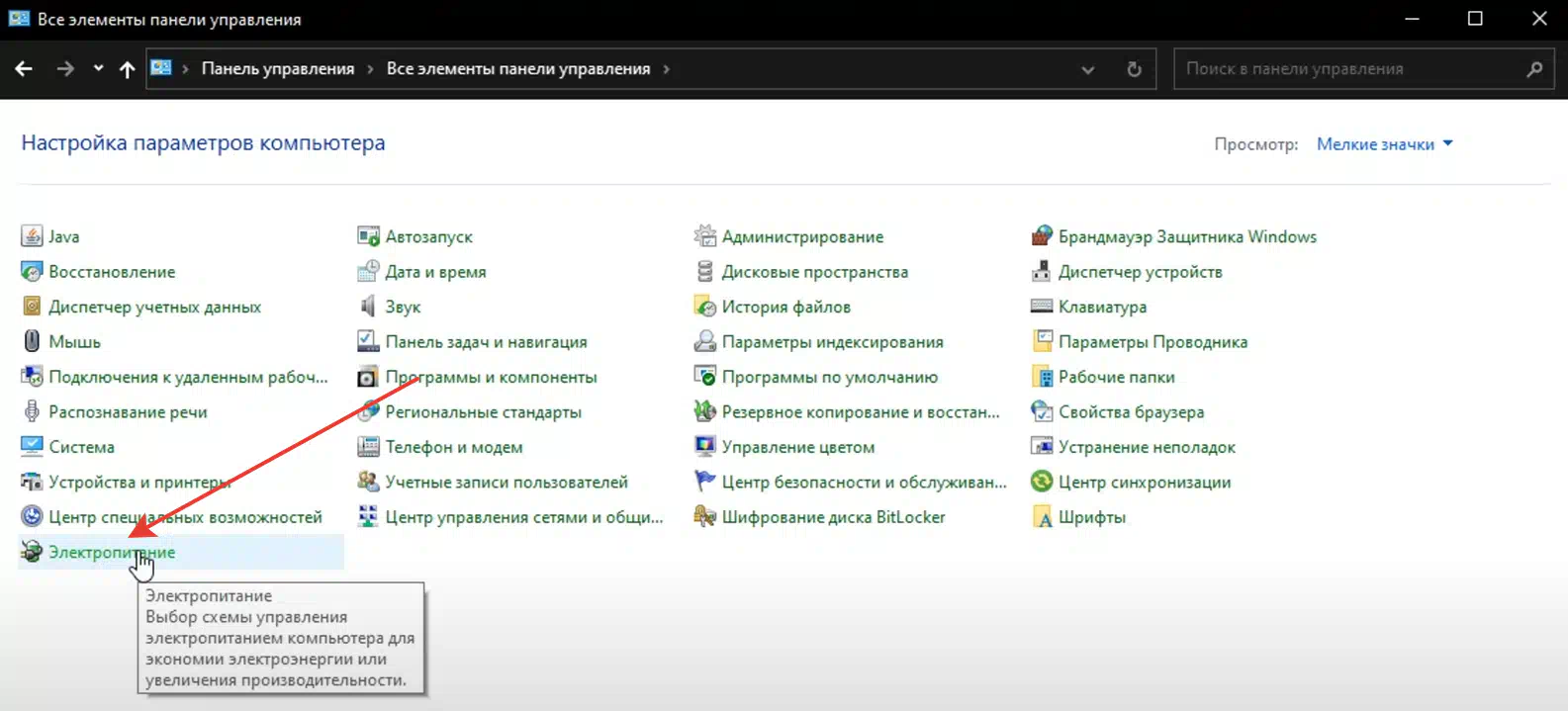Open the Шрифты fonts icon

pos(1041,517)
